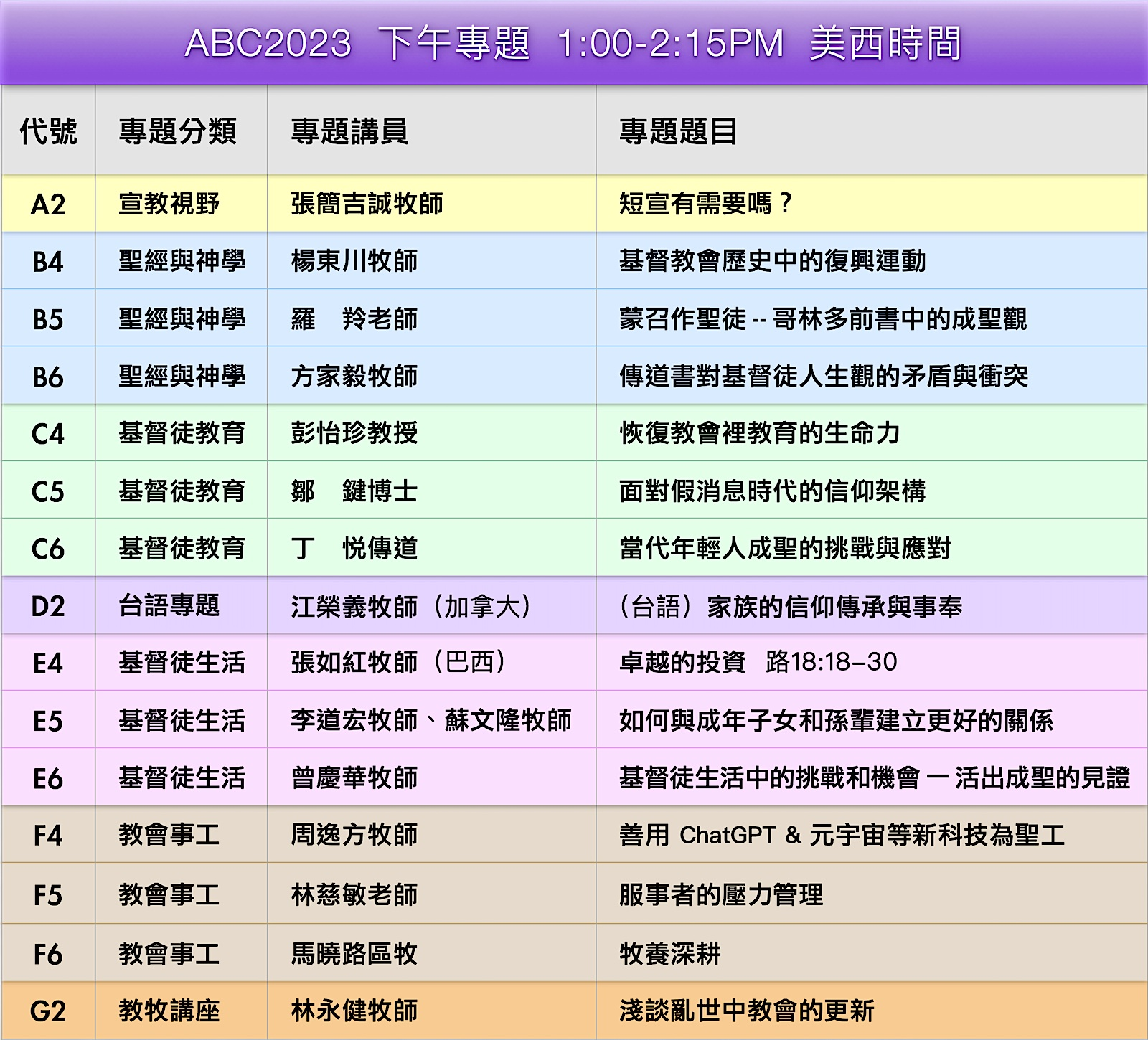Select speaker 曾慶華牧師
This screenshot has height=1040, width=1148.
(354, 777)
